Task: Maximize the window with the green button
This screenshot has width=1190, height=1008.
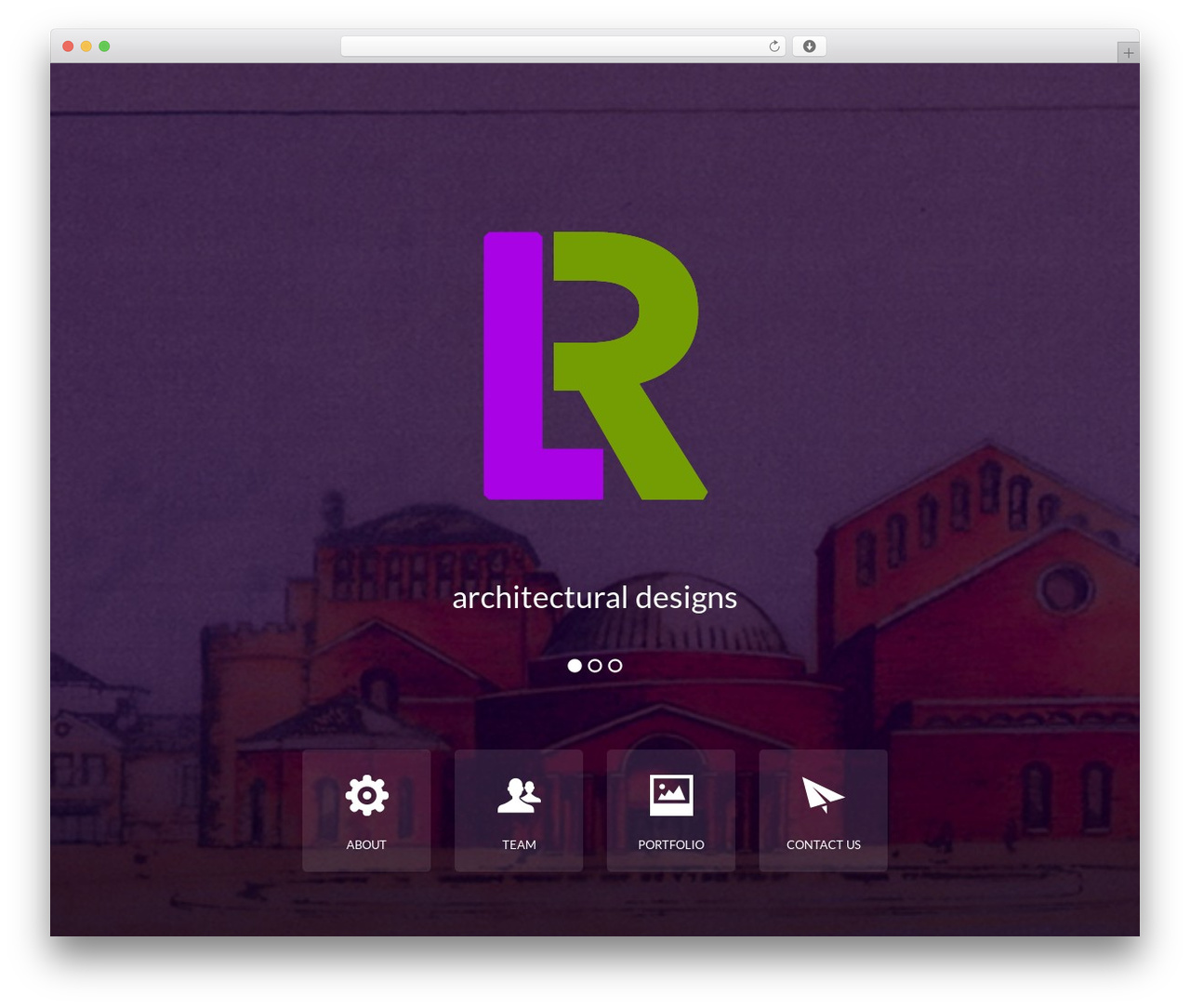Action: pyautogui.click(x=104, y=46)
